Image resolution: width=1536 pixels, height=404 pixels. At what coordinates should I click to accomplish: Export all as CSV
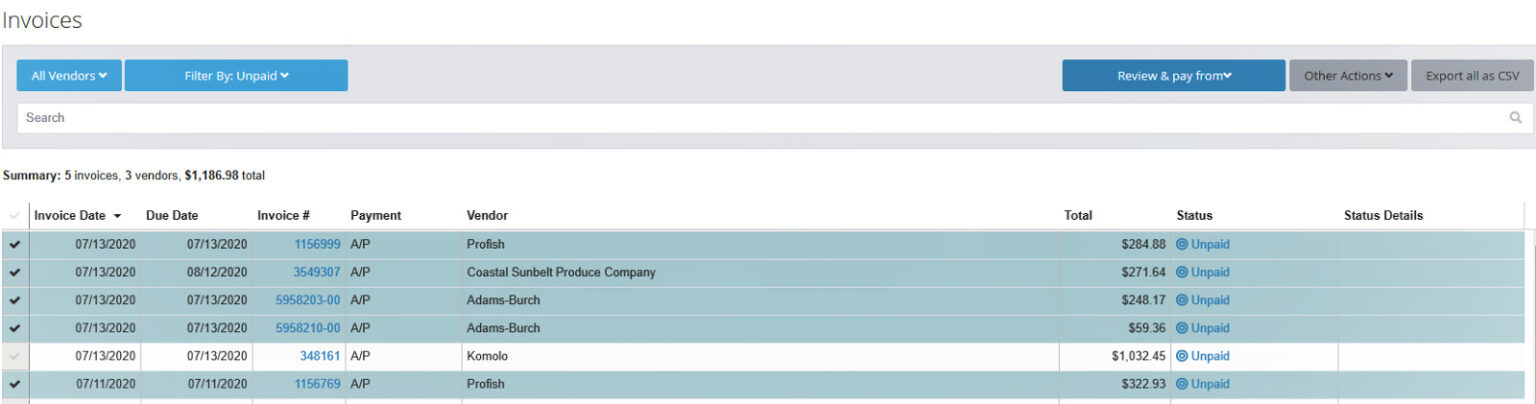click(x=1472, y=75)
